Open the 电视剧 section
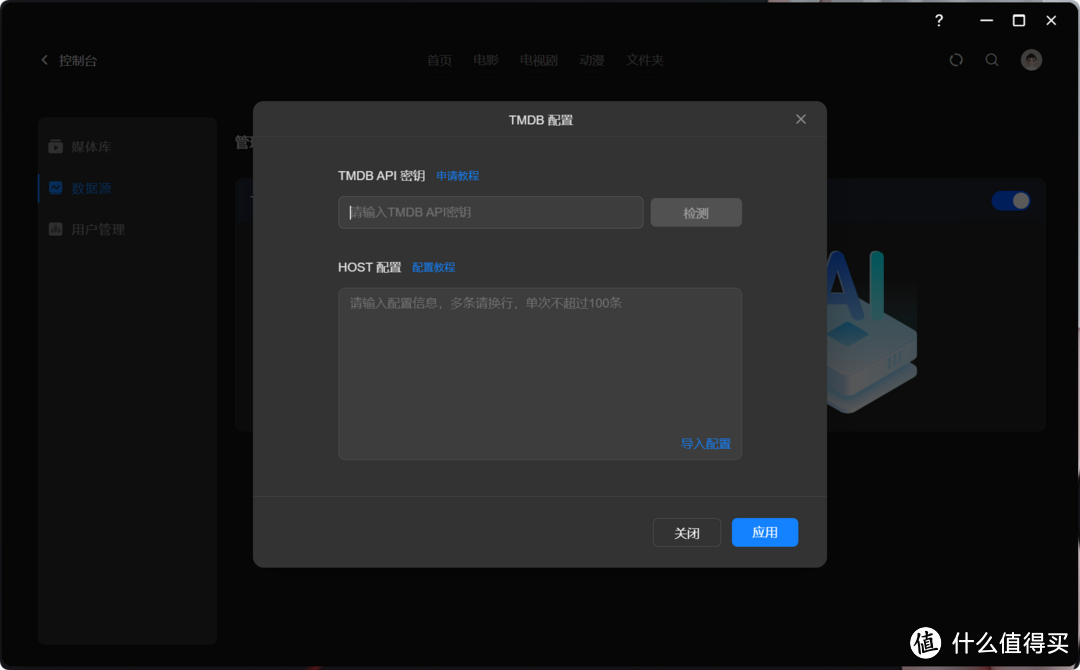 (x=540, y=60)
